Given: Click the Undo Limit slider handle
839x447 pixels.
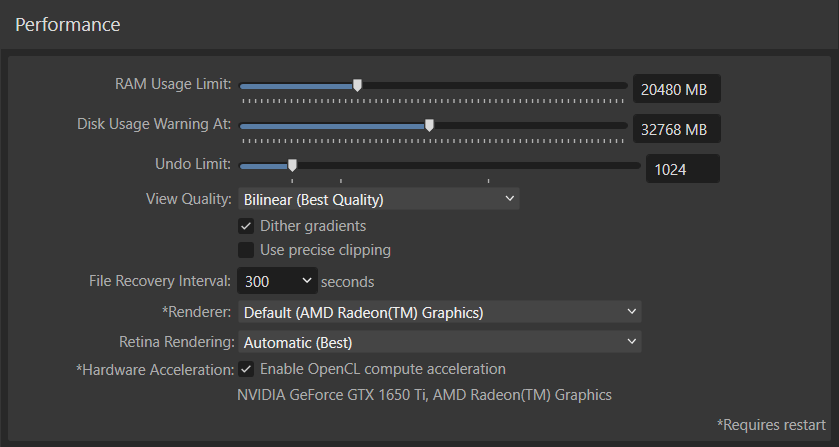Looking at the screenshot, I should click(292, 165).
